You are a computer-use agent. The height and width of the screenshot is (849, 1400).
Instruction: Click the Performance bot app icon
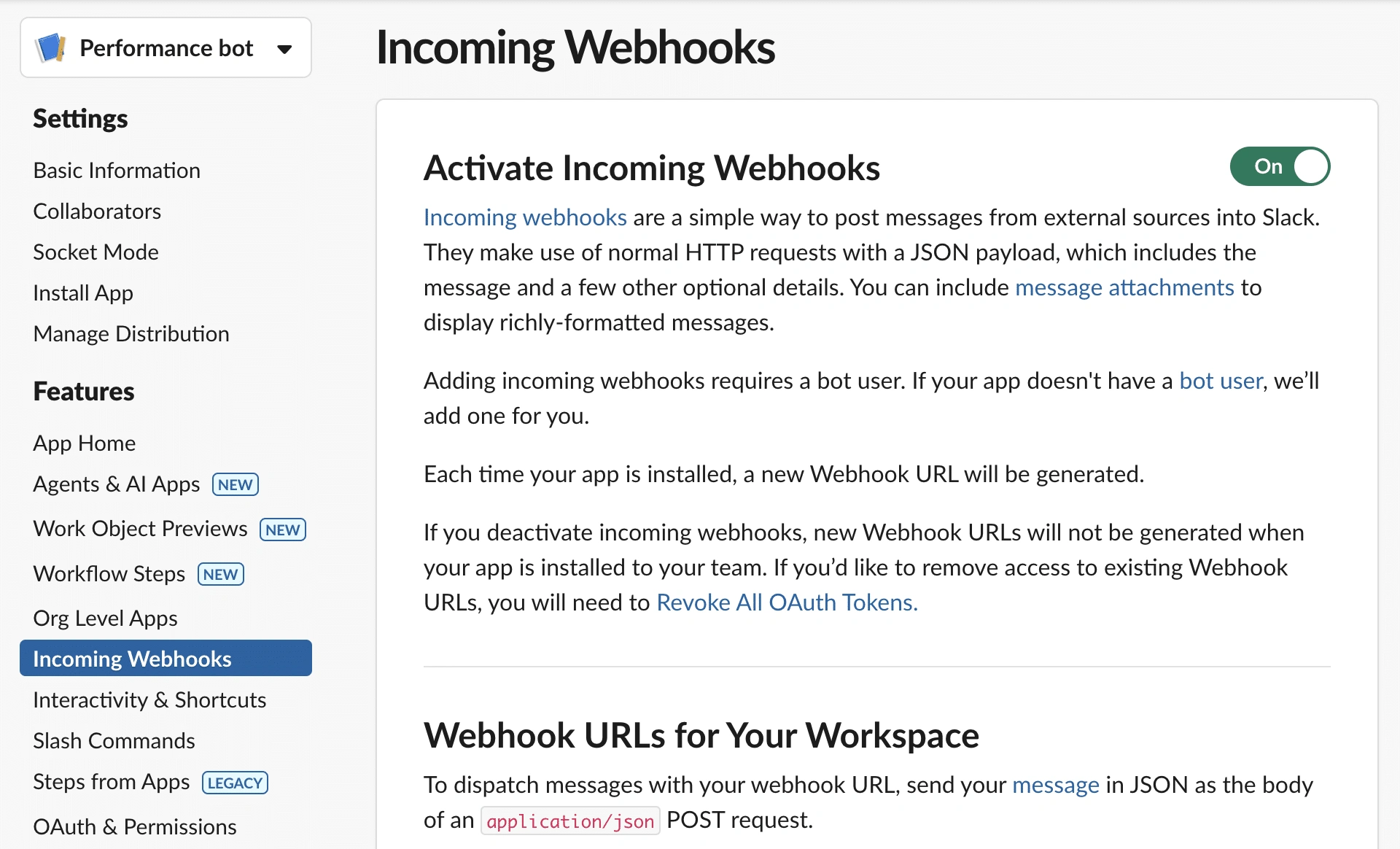pyautogui.click(x=51, y=48)
